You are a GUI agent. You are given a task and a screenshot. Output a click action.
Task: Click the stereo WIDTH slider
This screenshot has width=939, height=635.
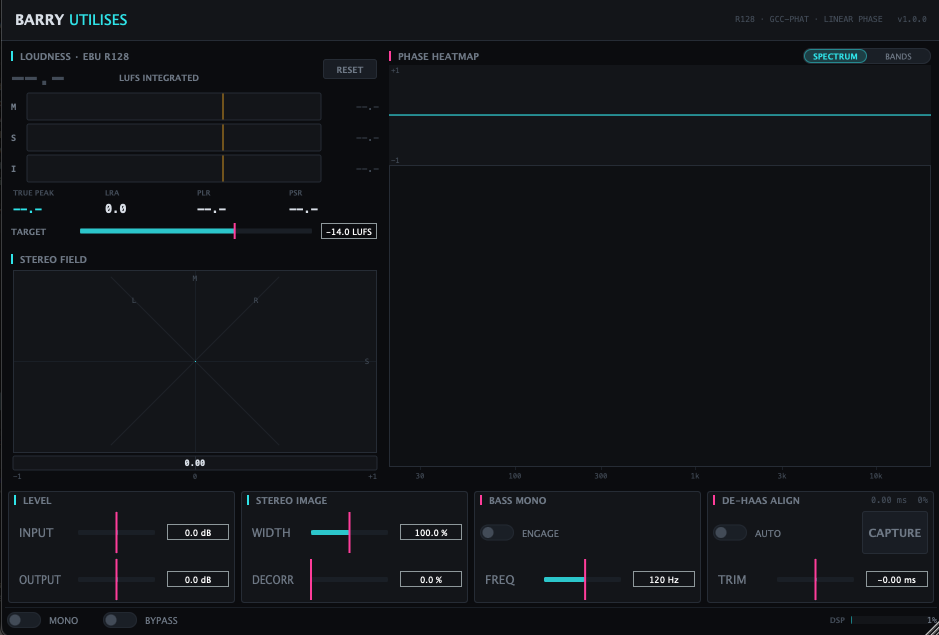349,533
